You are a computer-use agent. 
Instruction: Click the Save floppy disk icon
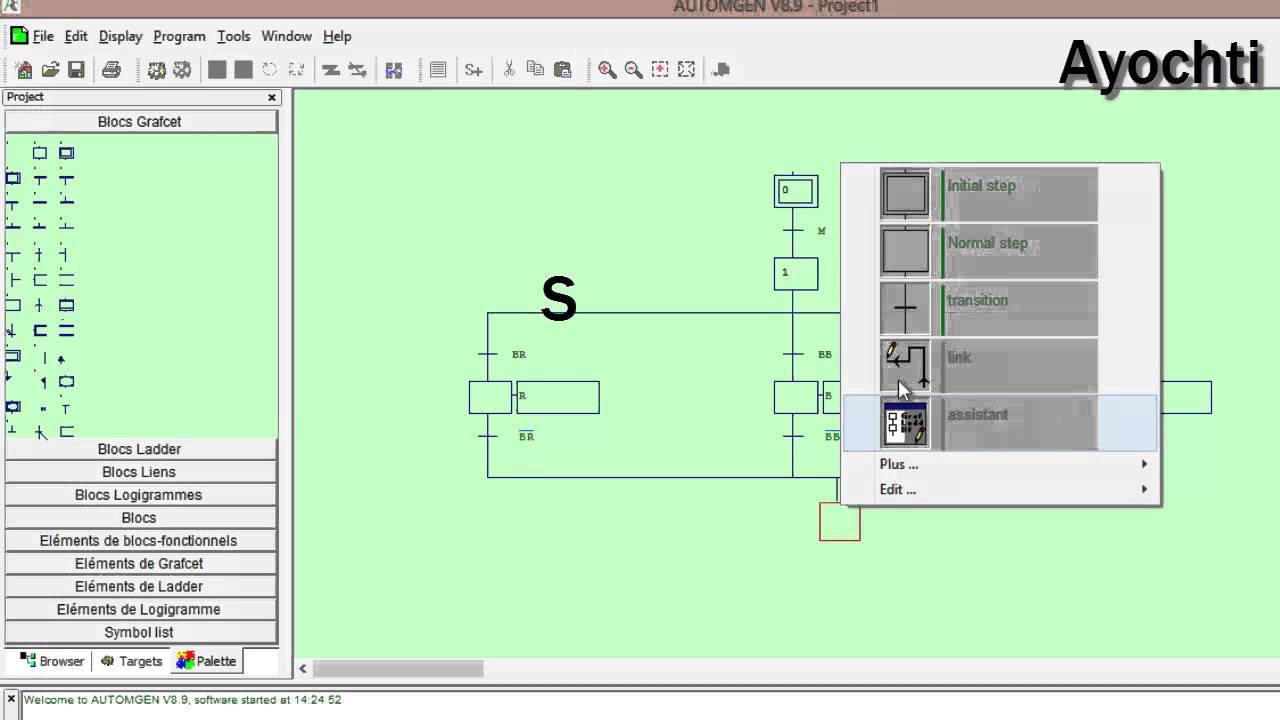click(76, 70)
